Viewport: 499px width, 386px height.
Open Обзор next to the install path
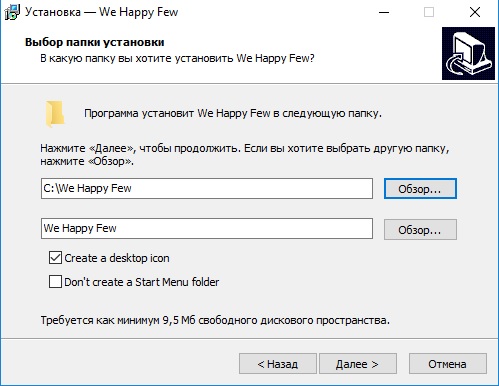pyautogui.click(x=420, y=189)
